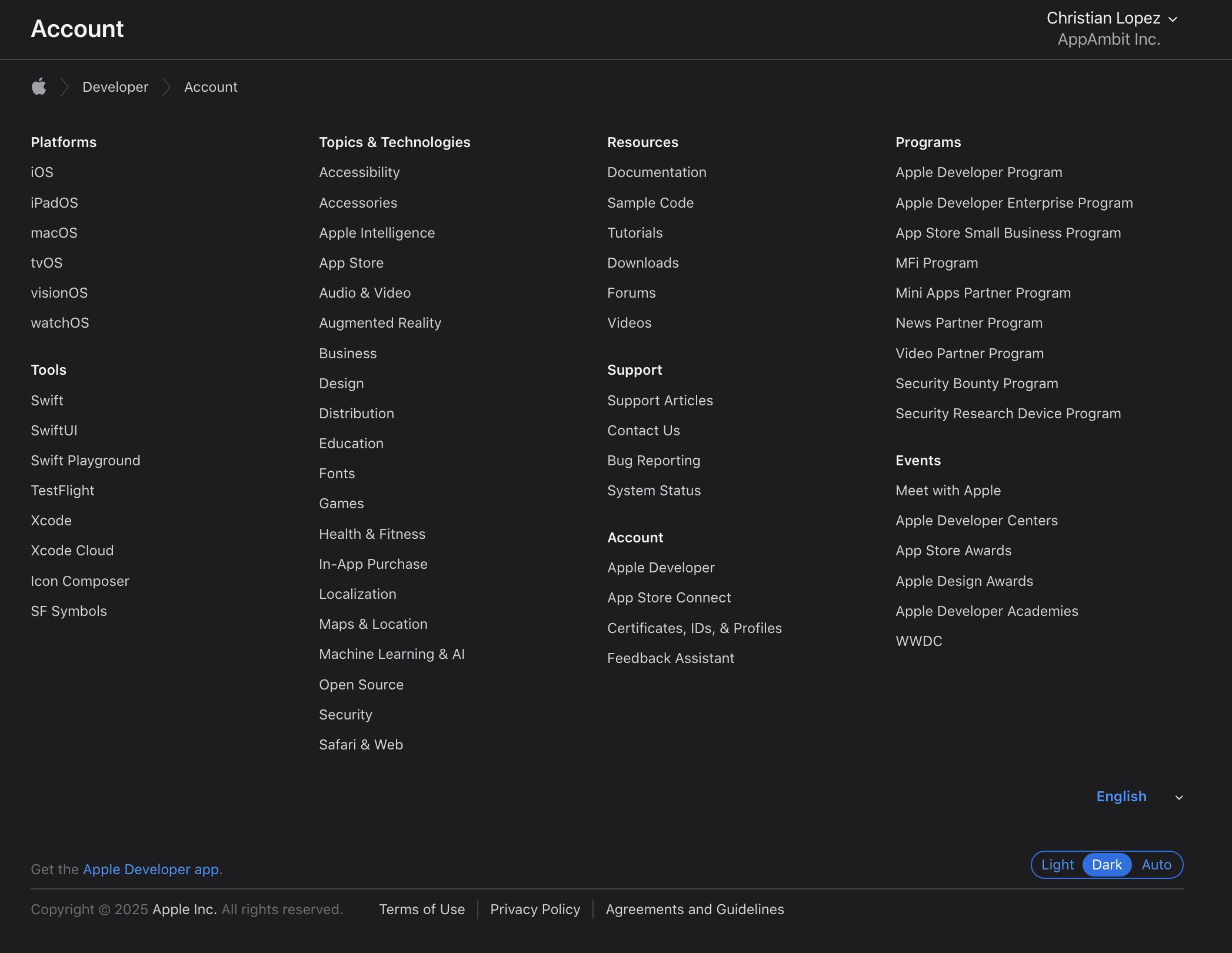The width and height of the screenshot is (1232, 953).
Task: Switch color scheme to Light
Action: pyautogui.click(x=1057, y=865)
